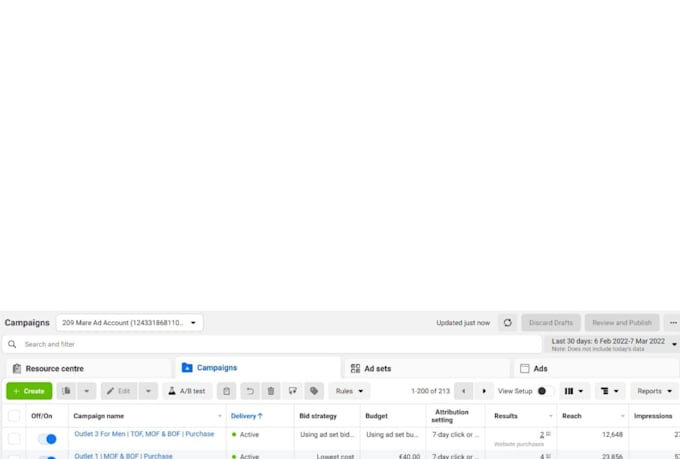680x459 pixels.
Task: Toggle the View Setup switch
Action: (x=545, y=391)
